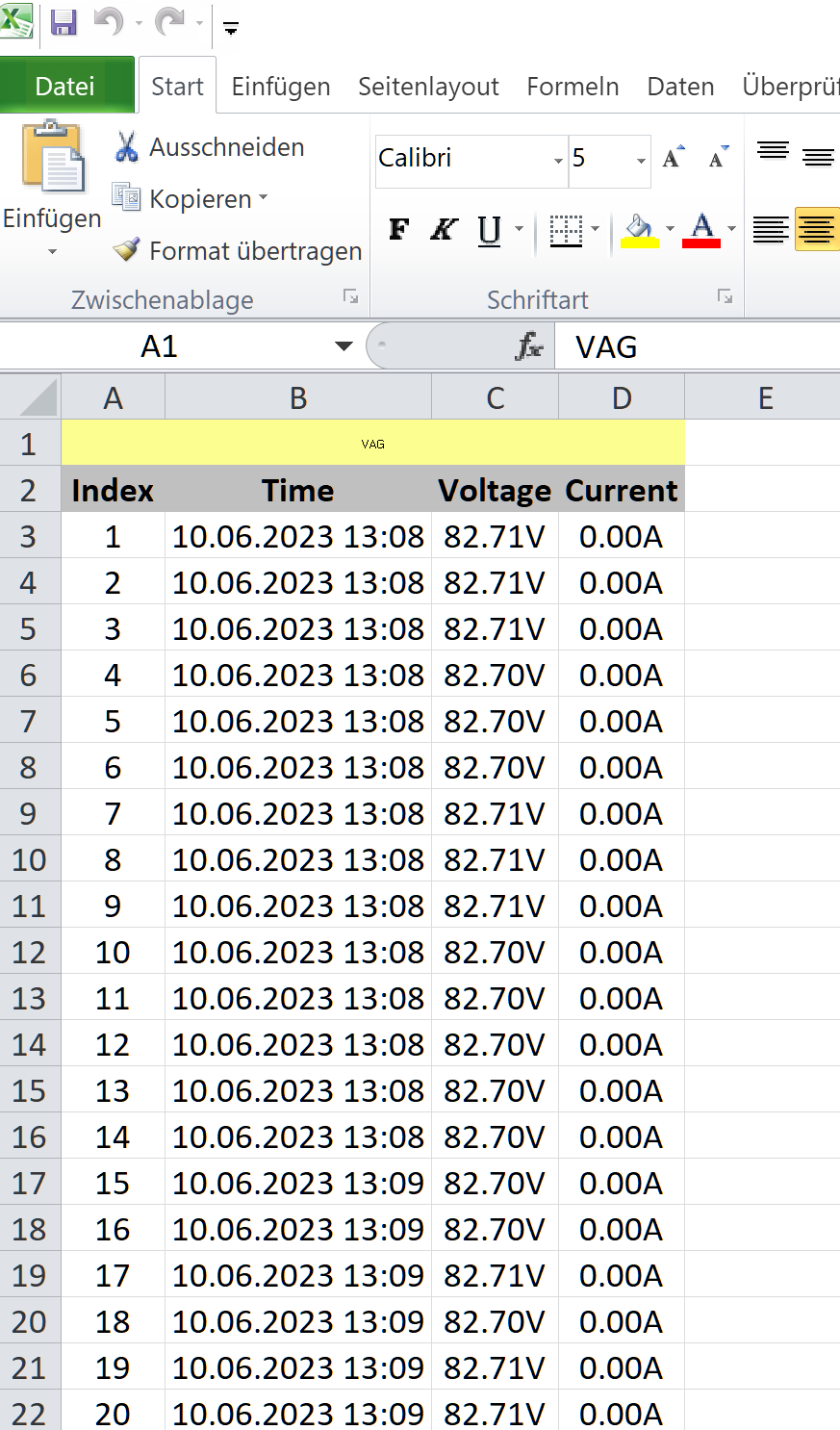The width and height of the screenshot is (840, 1430).
Task: Open the Calibri font name dropdown
Action: tap(558, 160)
